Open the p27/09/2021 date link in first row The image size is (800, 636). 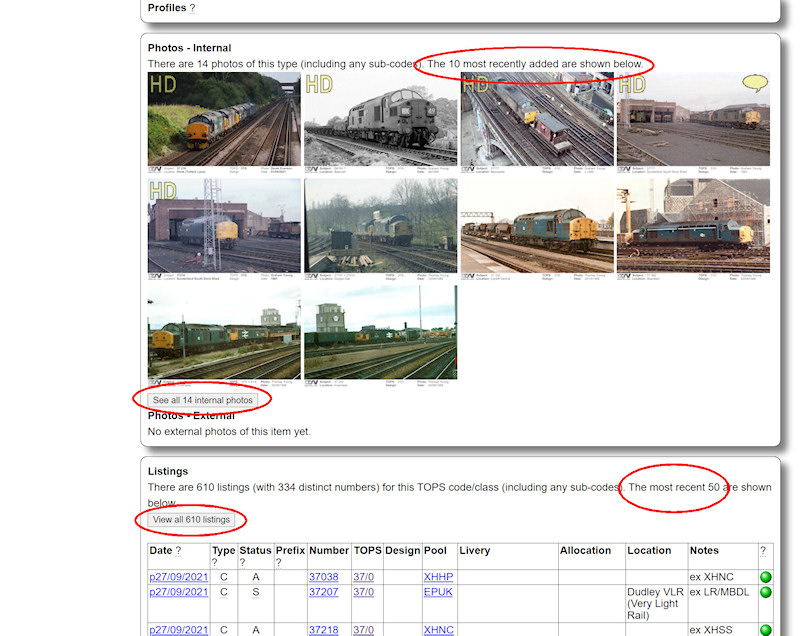pos(178,577)
